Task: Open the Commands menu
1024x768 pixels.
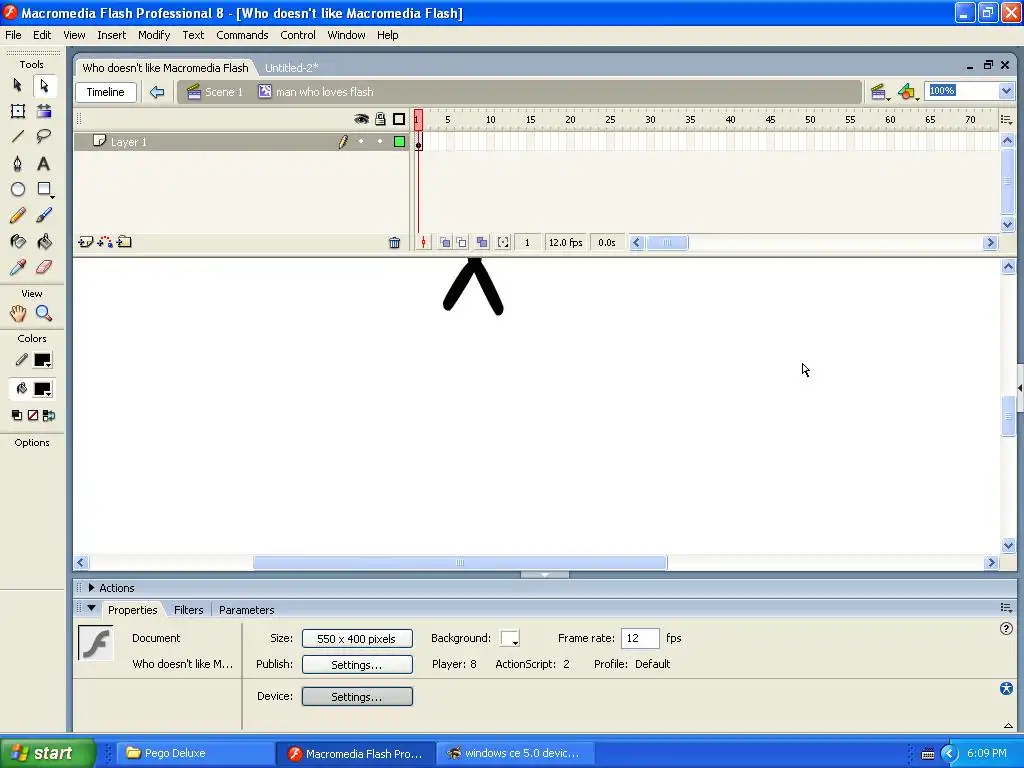Action: (242, 35)
